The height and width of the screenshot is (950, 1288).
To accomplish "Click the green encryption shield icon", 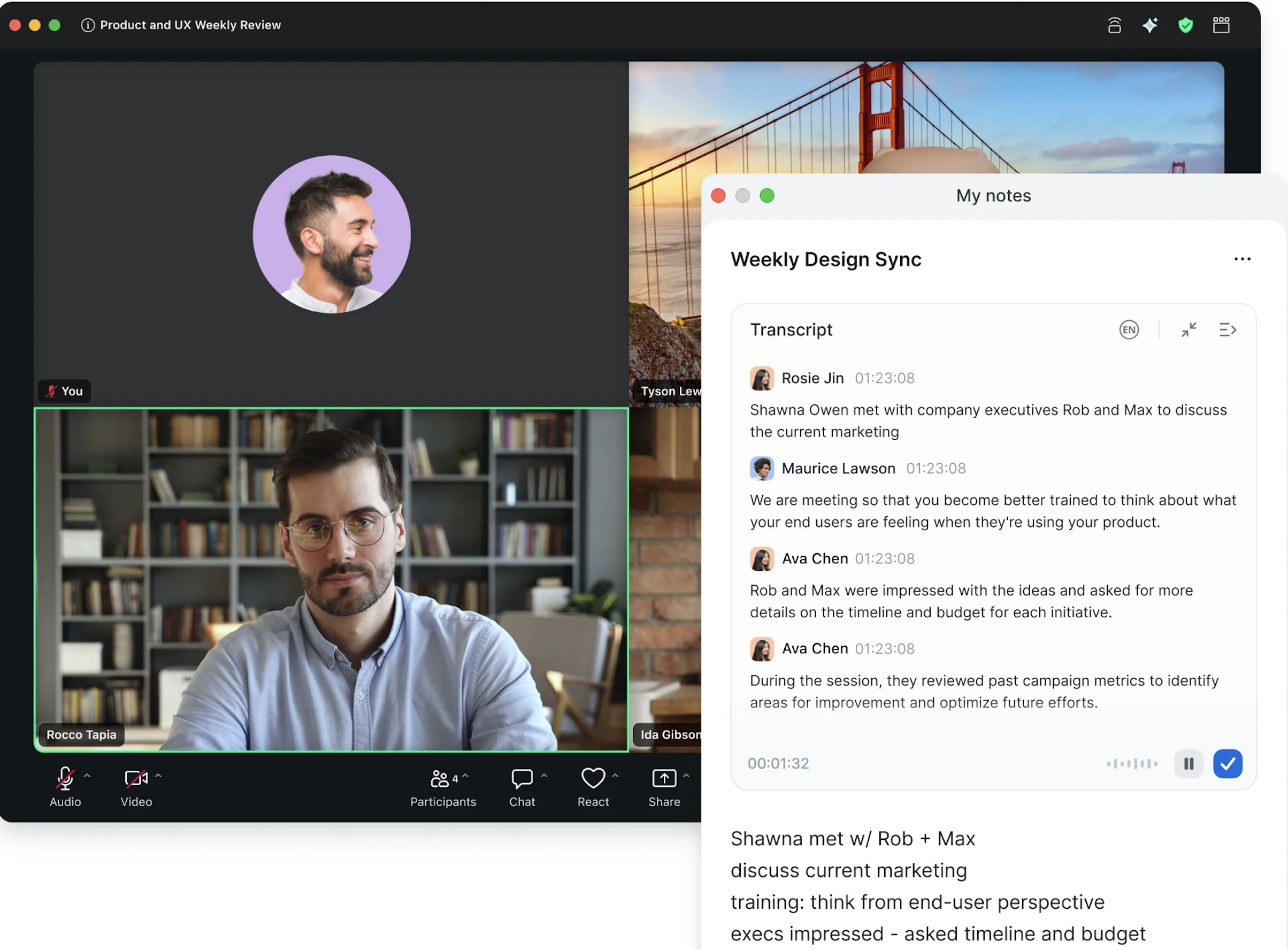I will pos(1185,25).
